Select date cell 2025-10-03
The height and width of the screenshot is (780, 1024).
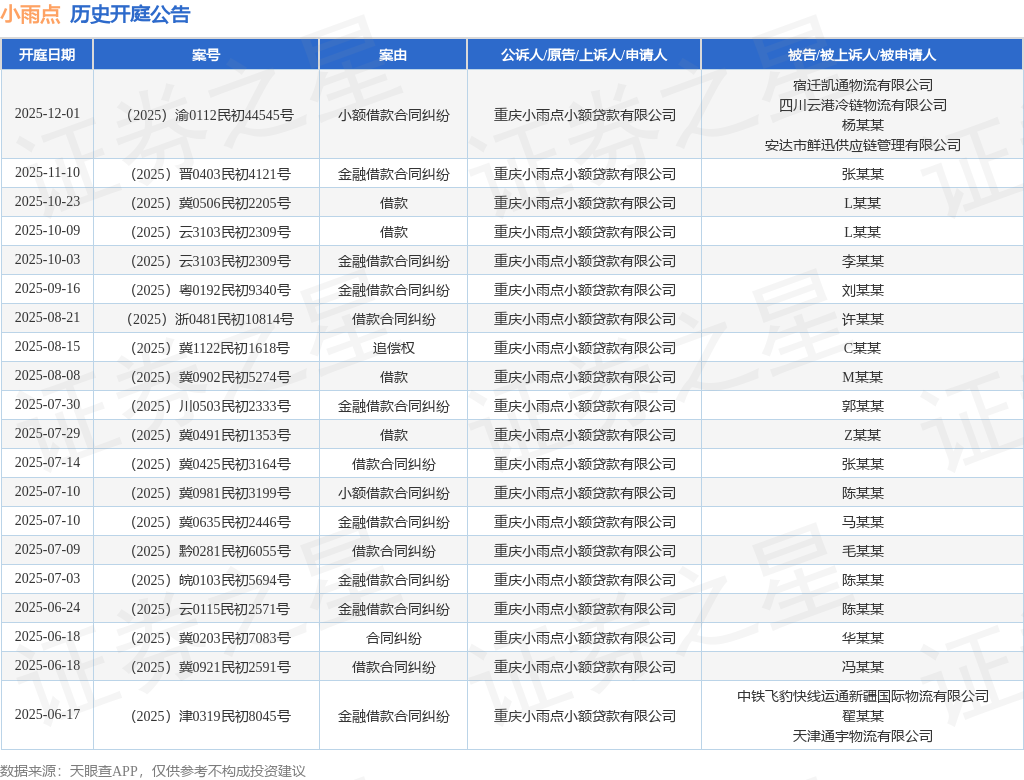[x=47, y=259]
